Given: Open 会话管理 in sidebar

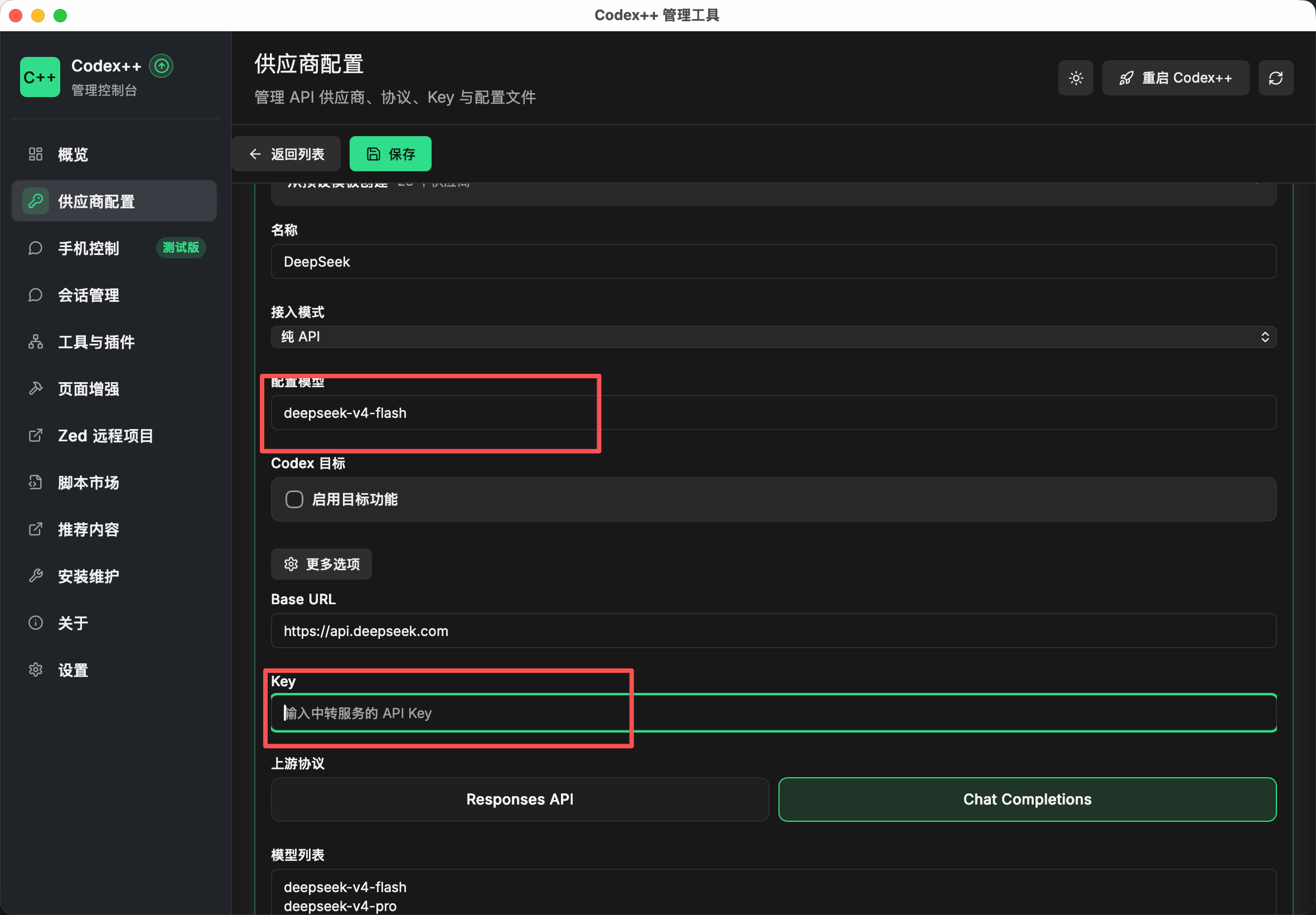Looking at the screenshot, I should (114, 295).
